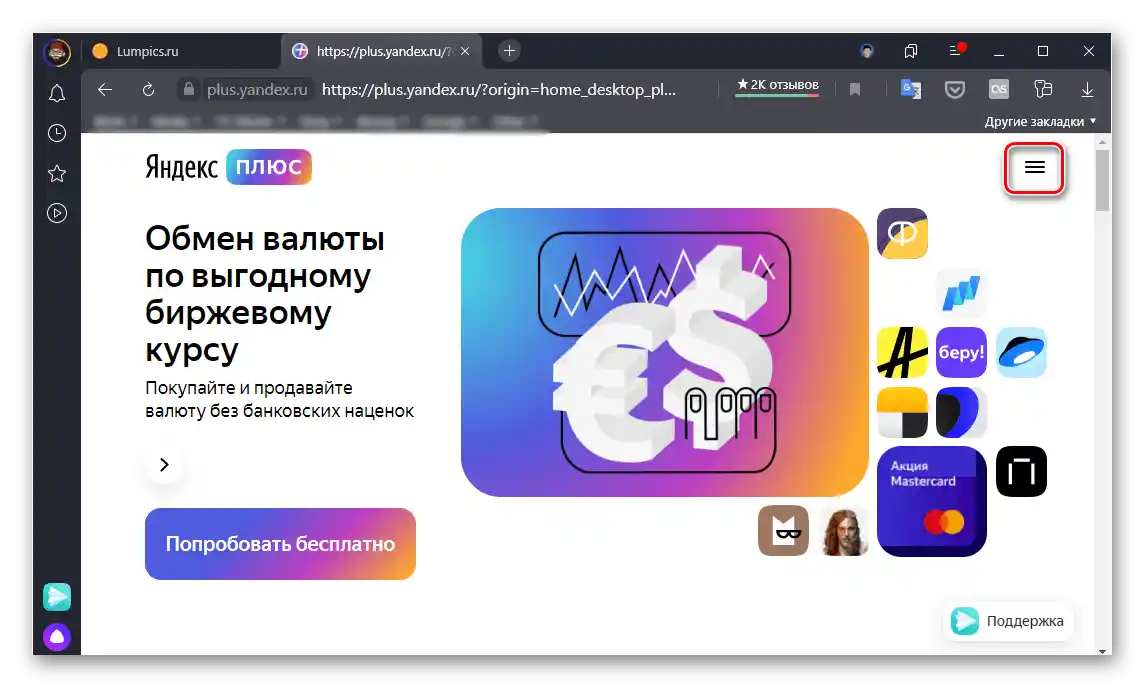Open favorites star in sidebar
Screen dimensions: 1144x687
click(x=57, y=174)
